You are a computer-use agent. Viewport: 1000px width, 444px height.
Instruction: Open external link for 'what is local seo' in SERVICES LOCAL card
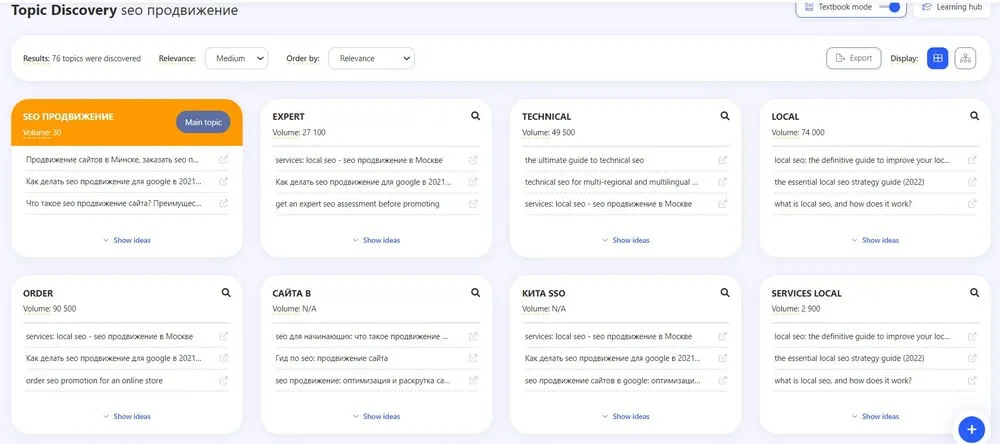(972, 380)
